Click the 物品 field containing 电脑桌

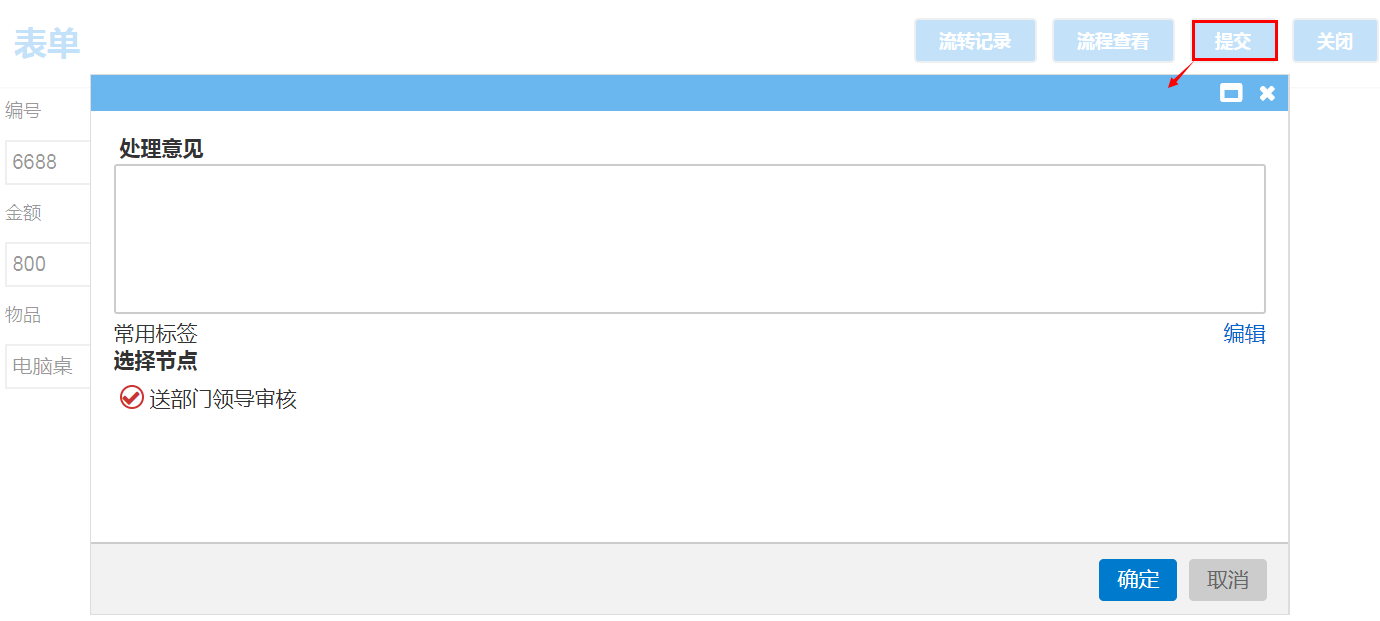coord(48,366)
